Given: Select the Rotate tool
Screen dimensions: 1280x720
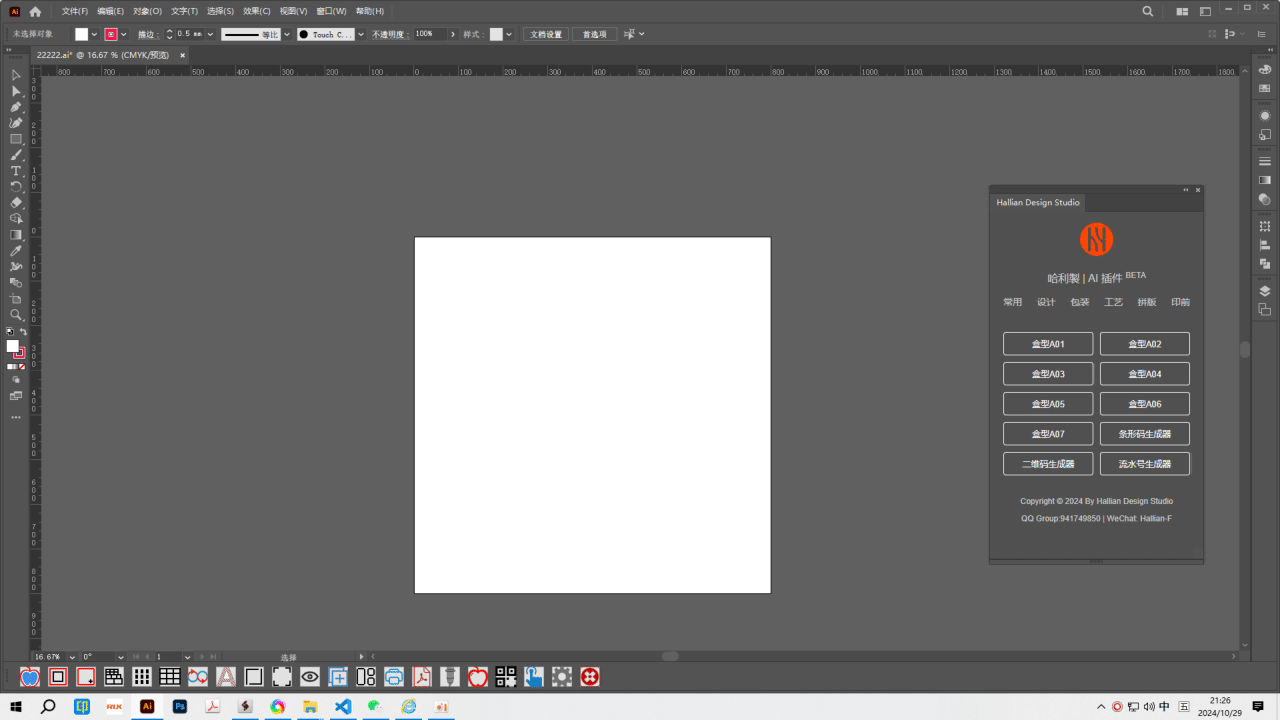Looking at the screenshot, I should (16, 187).
